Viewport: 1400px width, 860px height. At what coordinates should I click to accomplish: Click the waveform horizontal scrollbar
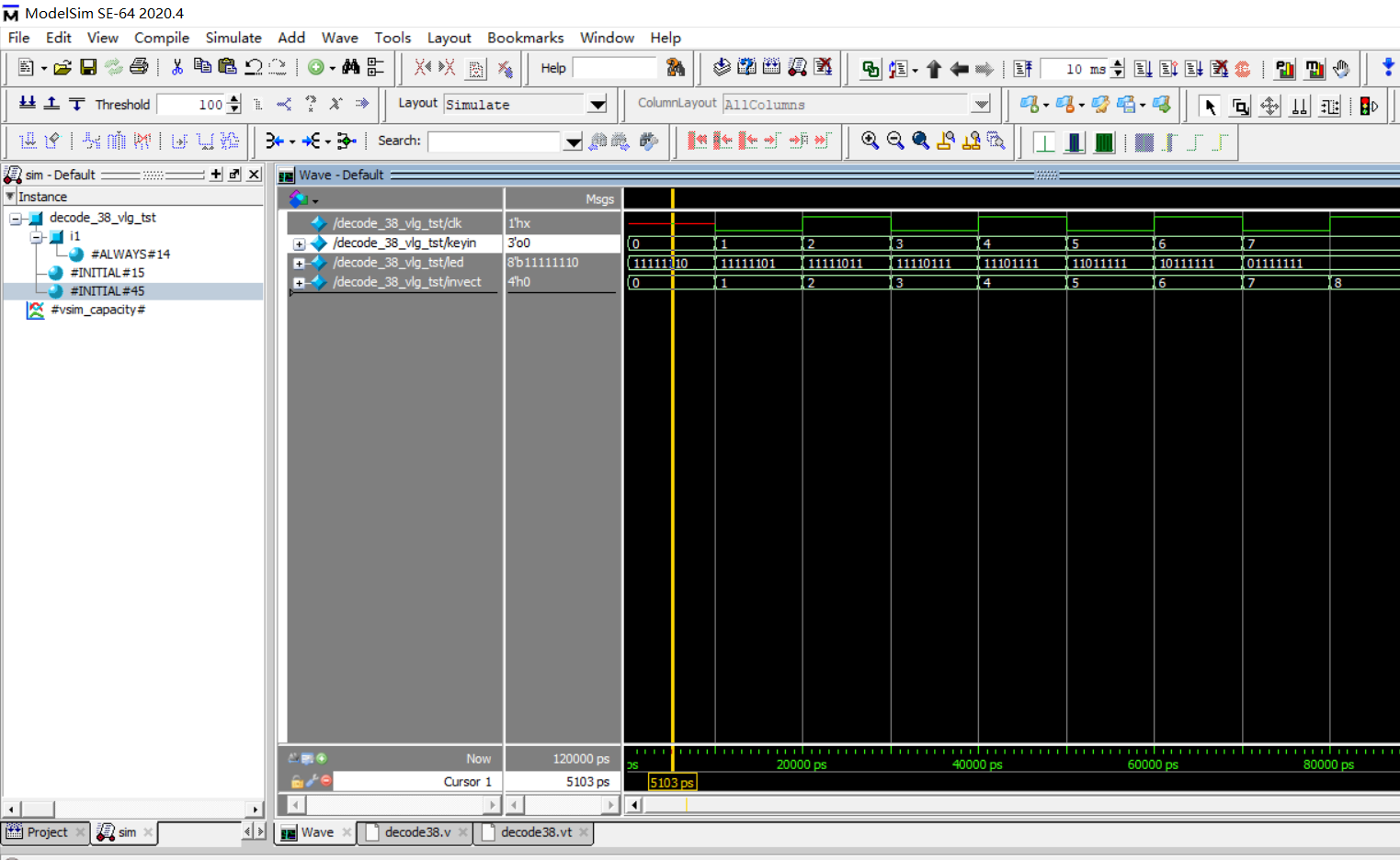point(1022,805)
